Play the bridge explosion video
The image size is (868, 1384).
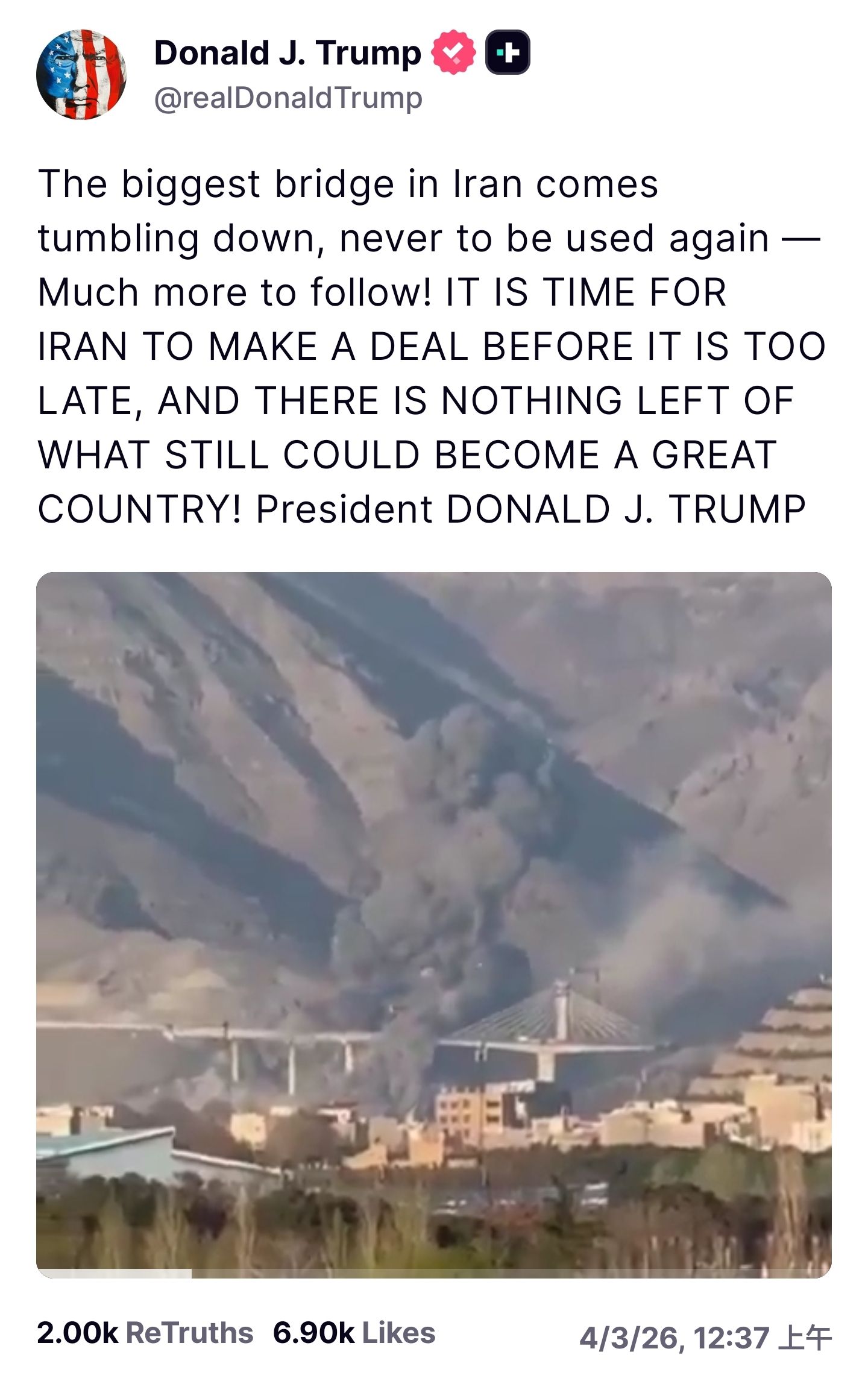434,925
